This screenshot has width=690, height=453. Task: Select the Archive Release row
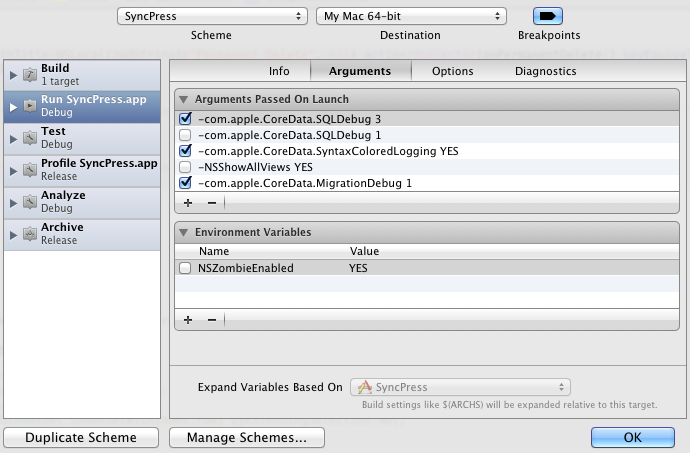tap(82, 235)
